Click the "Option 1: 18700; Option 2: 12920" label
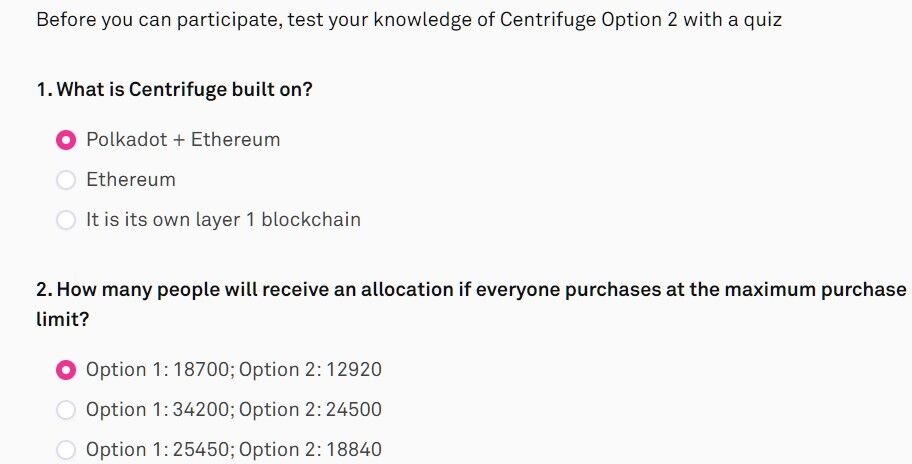This screenshot has height=464, width=912. click(x=234, y=370)
